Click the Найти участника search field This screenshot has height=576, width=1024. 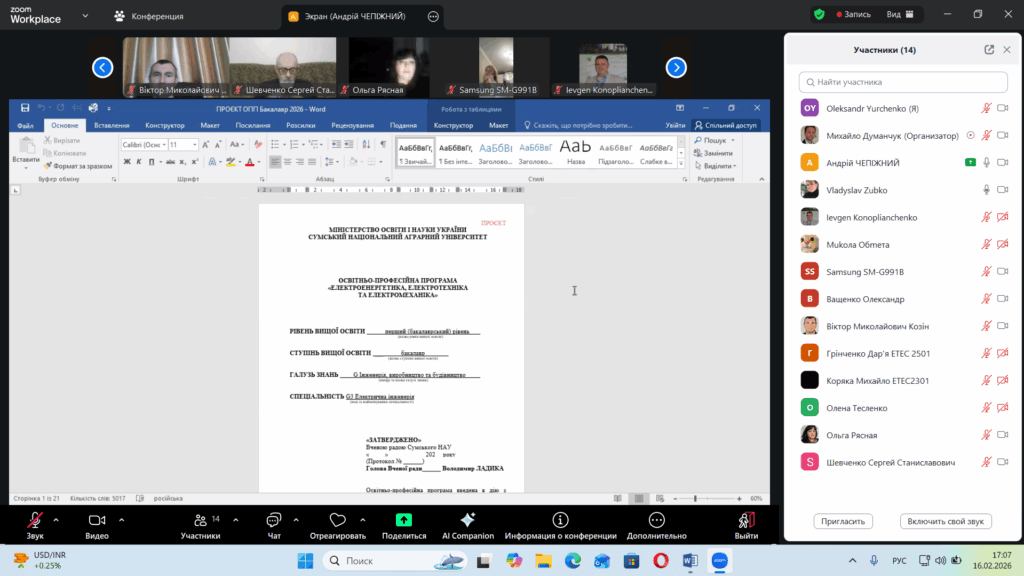tap(905, 82)
